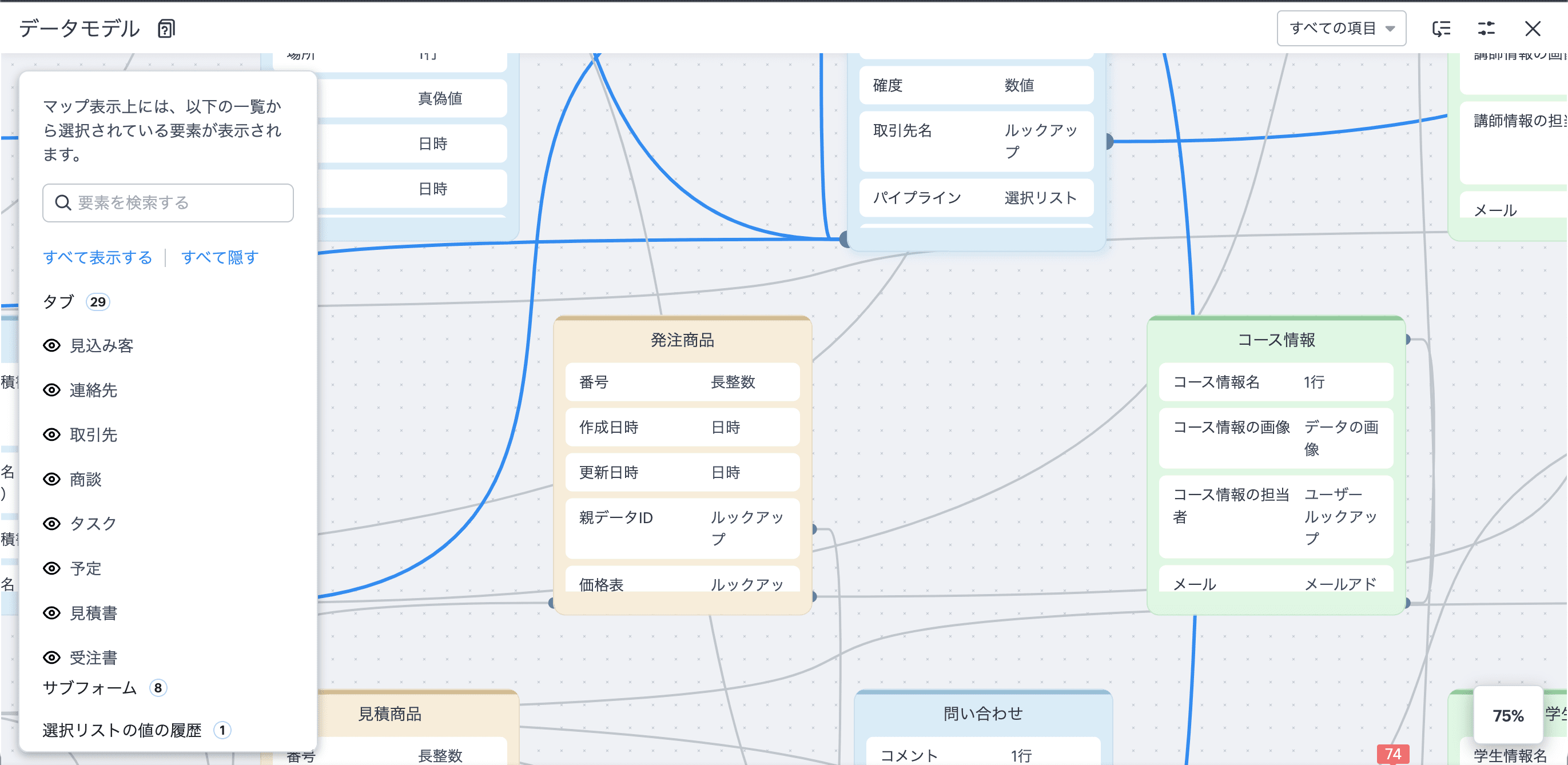The height and width of the screenshot is (765, 1568).
Task: Click the パイプライン field row
Action: pyautogui.click(x=976, y=198)
